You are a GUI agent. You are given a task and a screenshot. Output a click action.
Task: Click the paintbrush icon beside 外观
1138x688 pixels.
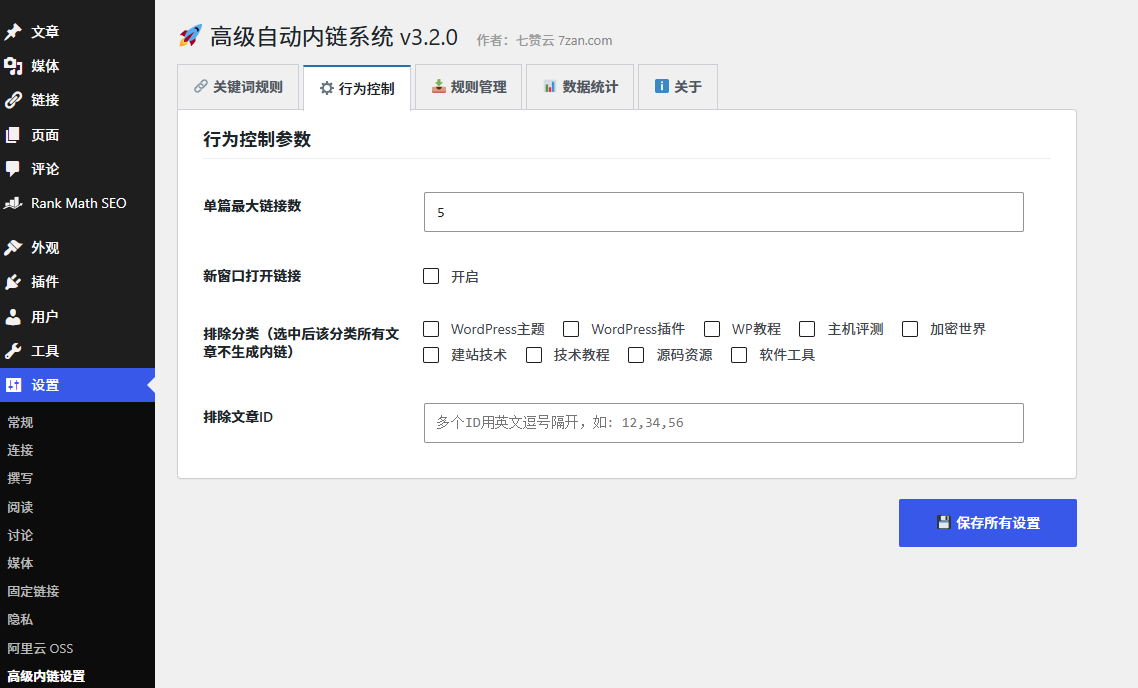click(x=13, y=247)
